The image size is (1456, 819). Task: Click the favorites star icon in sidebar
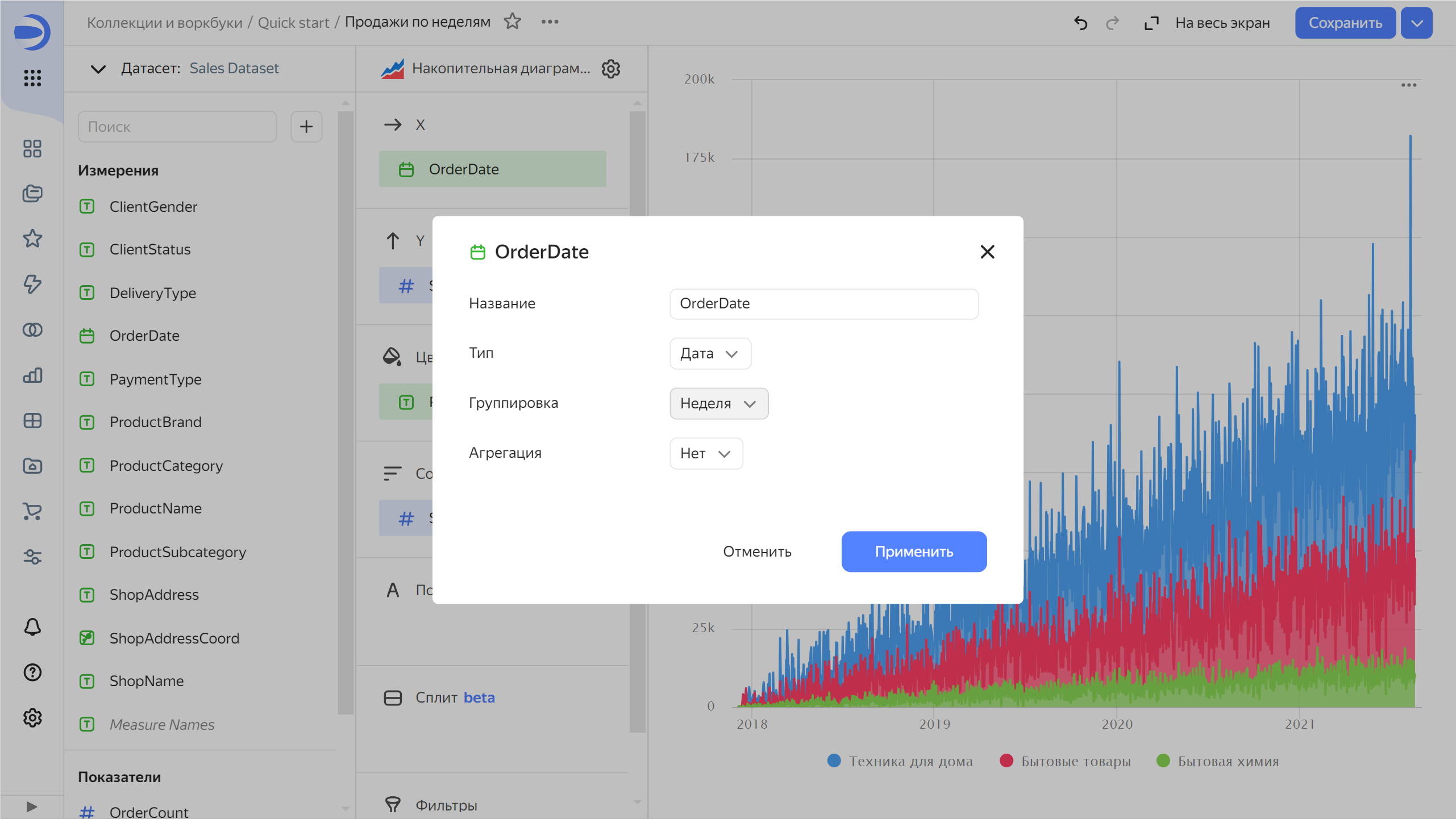tap(32, 239)
